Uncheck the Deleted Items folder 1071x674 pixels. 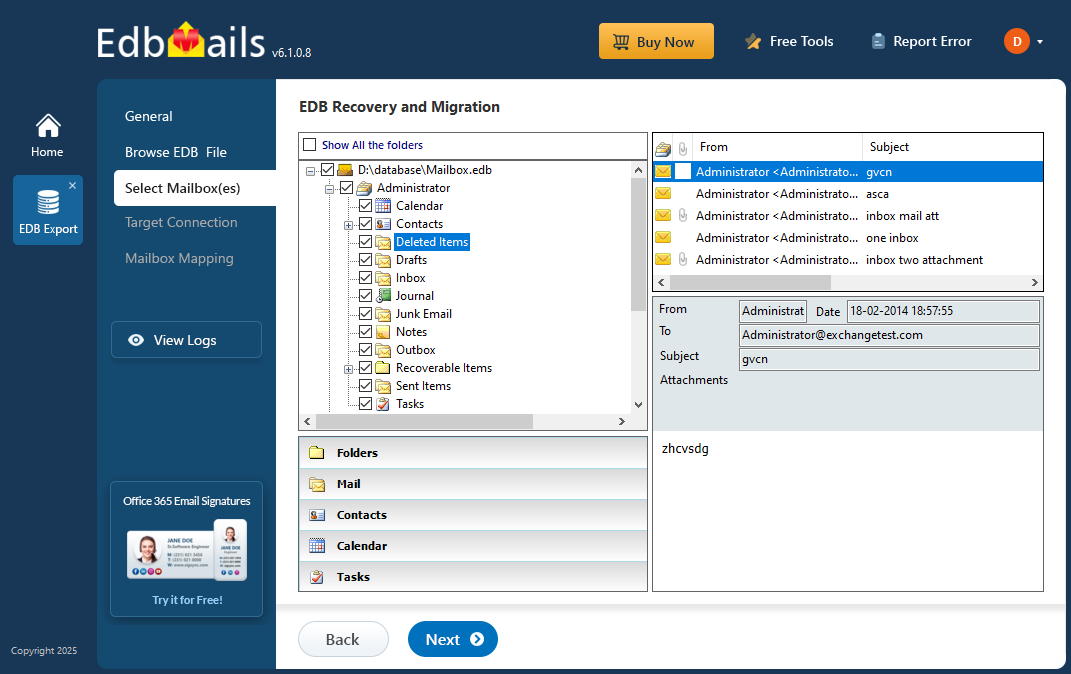pos(365,241)
